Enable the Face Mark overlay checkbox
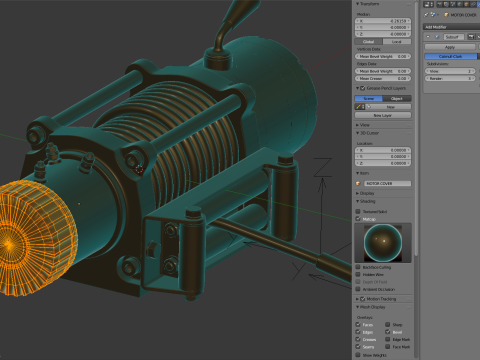The image size is (480, 360). pos(388,347)
